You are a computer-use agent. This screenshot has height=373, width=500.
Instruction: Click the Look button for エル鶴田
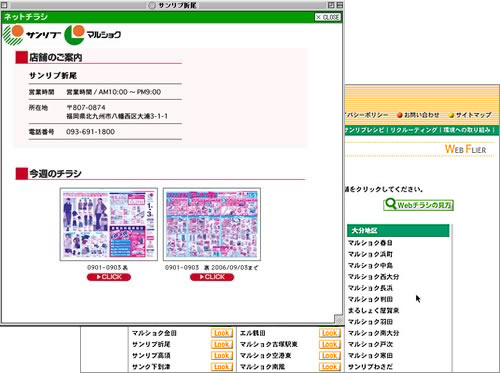click(x=330, y=333)
